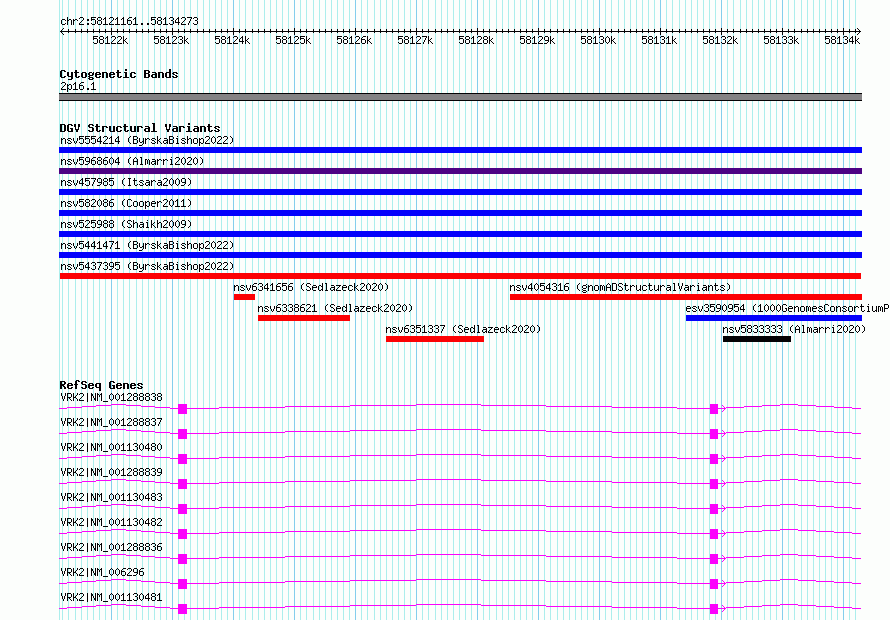Click the red nsv6338621 variant bar
Screen dimensions: 890x620
304,318
